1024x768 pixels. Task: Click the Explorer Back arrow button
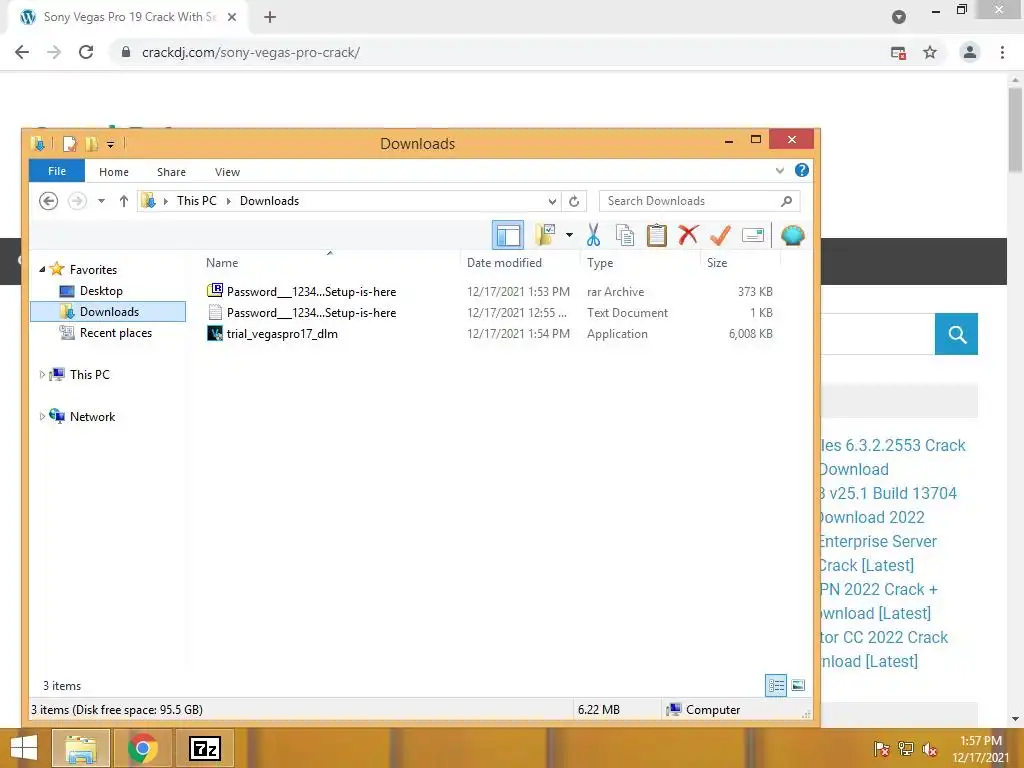[x=48, y=200]
